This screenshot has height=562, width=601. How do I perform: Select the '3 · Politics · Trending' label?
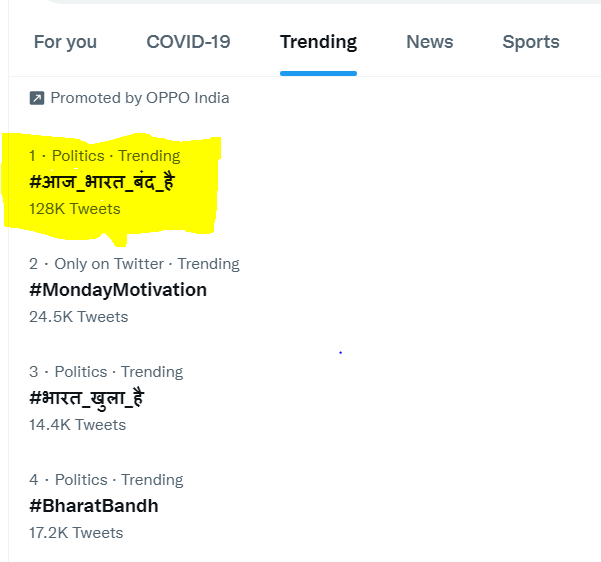(106, 372)
